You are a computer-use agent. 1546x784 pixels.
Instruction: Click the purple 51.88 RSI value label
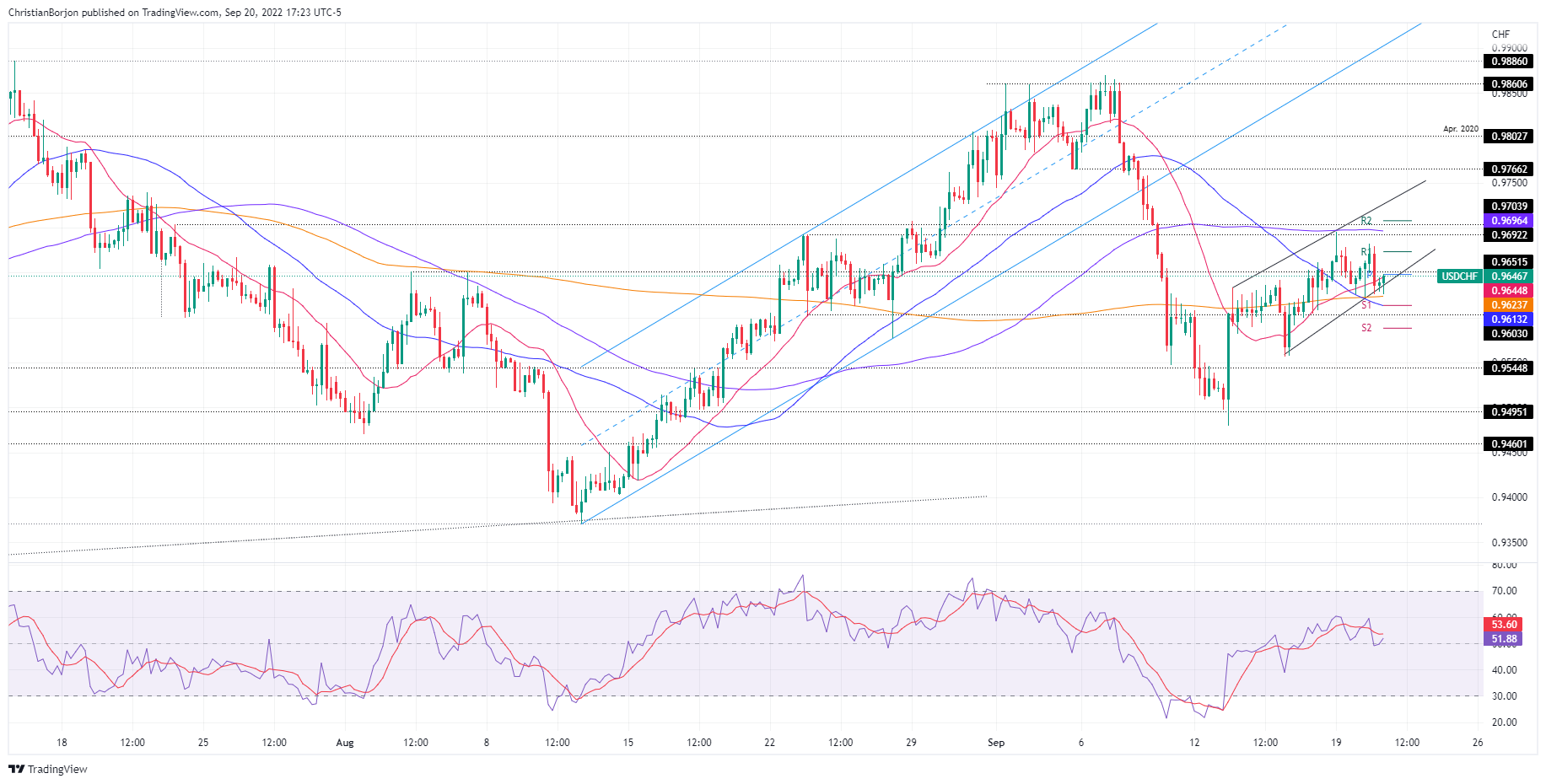pyautogui.click(x=1504, y=639)
